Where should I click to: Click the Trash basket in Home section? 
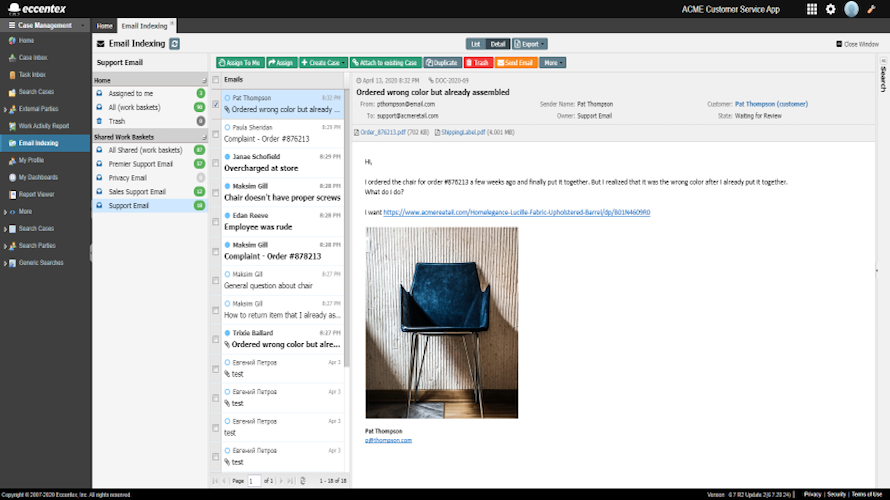[117, 120]
